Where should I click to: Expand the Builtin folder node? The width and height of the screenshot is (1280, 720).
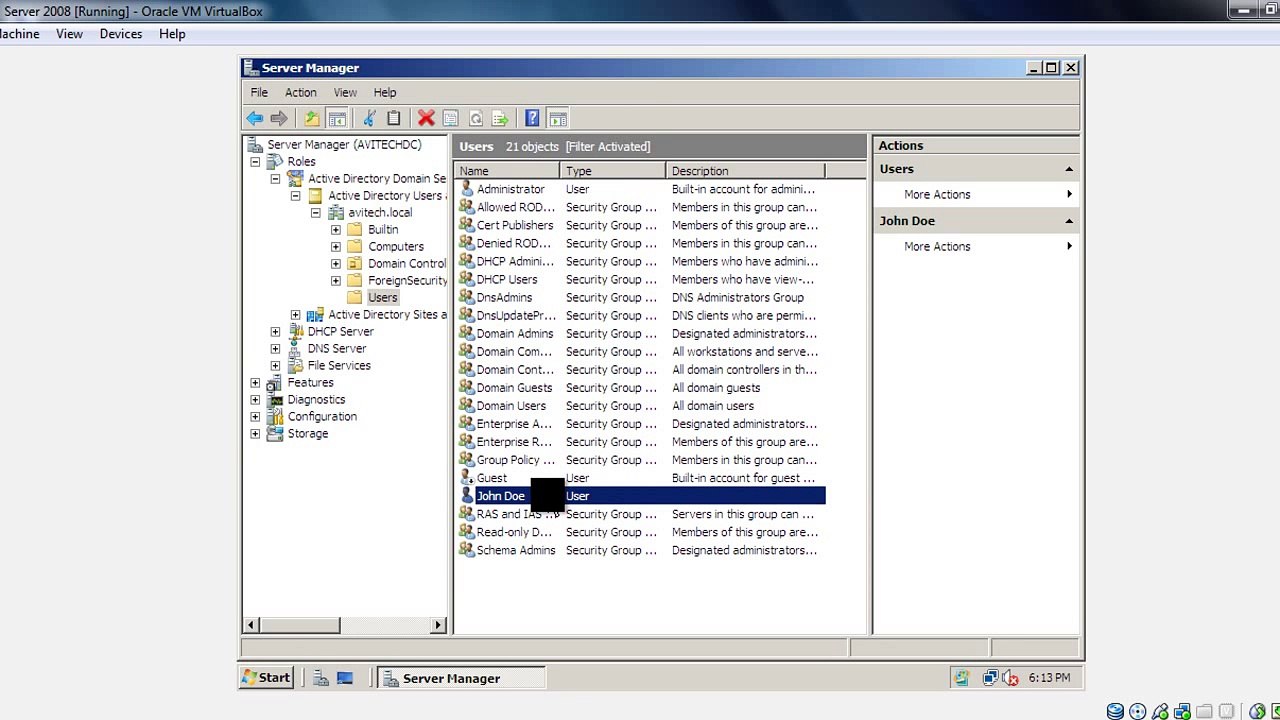335,230
